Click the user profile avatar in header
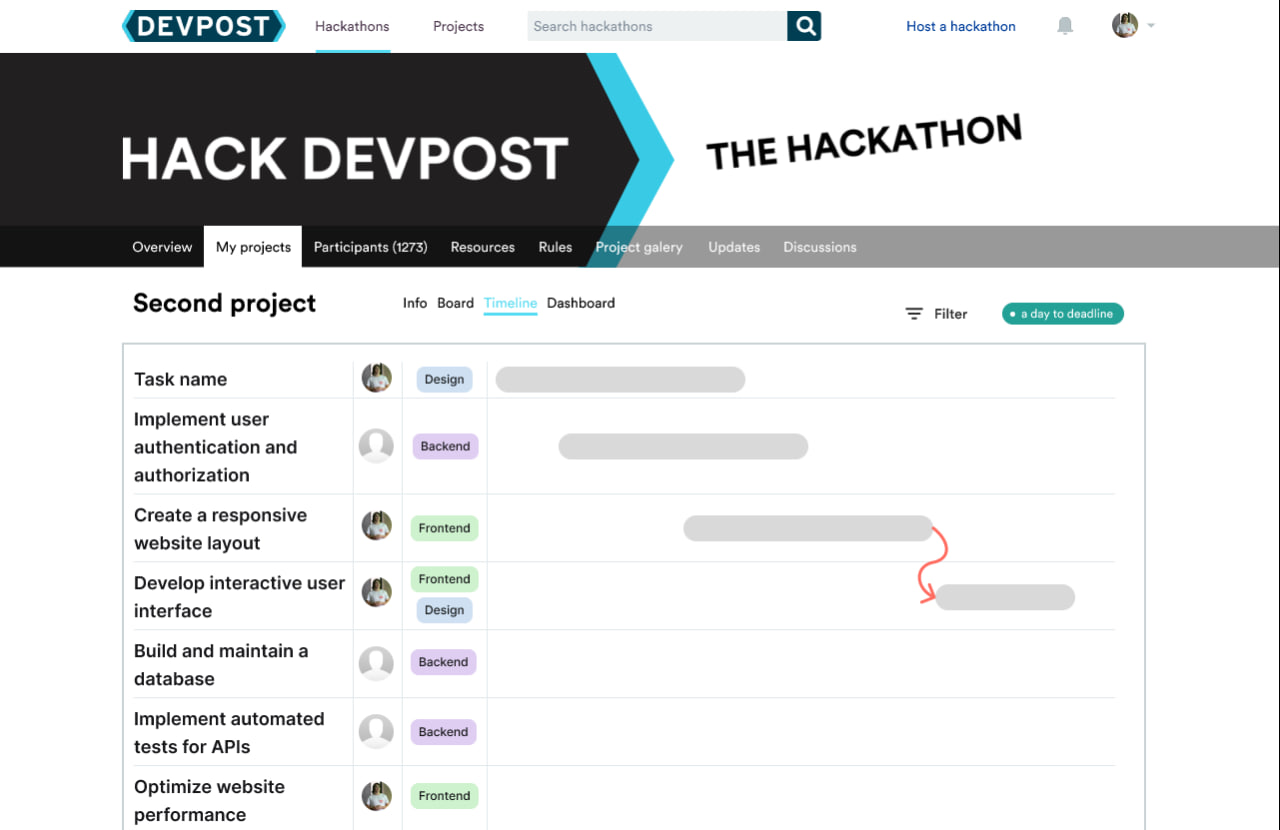The image size is (1280, 830). 1125,26
